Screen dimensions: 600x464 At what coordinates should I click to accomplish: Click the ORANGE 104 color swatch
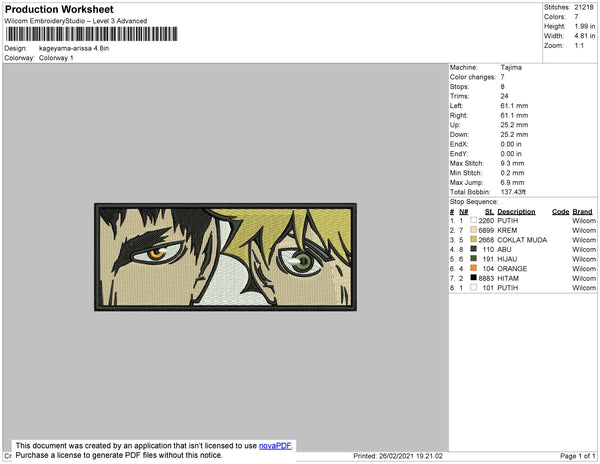point(473,268)
